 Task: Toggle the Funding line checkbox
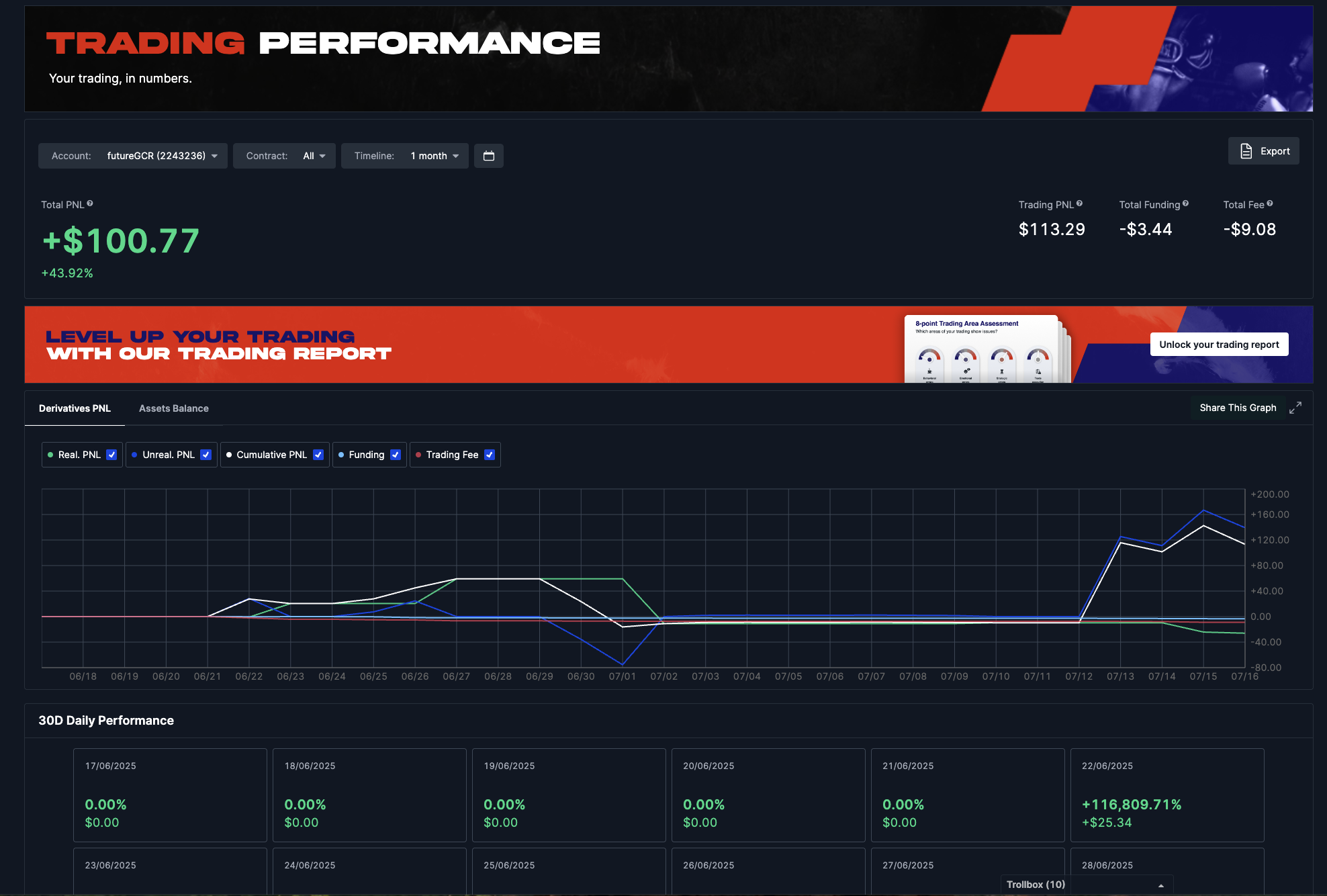tap(396, 455)
